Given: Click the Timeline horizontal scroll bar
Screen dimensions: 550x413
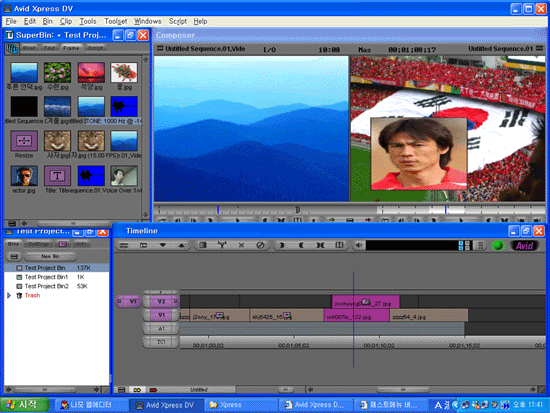Looking at the screenshot, I should [421, 389].
